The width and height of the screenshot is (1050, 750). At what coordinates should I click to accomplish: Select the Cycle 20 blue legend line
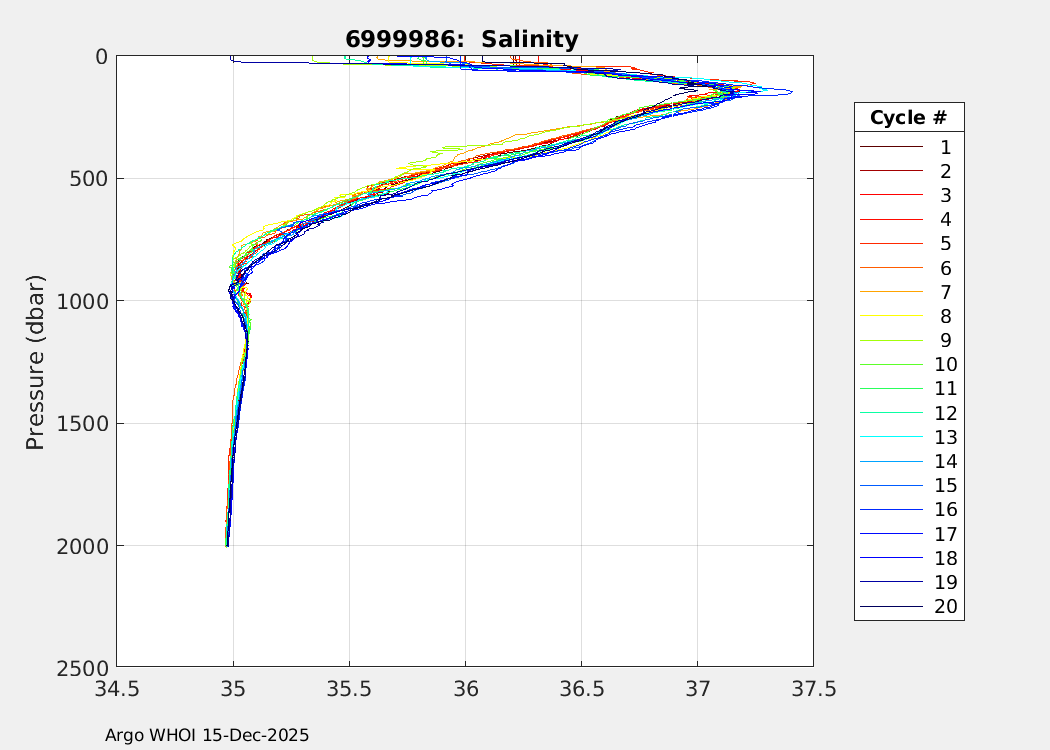click(890, 607)
